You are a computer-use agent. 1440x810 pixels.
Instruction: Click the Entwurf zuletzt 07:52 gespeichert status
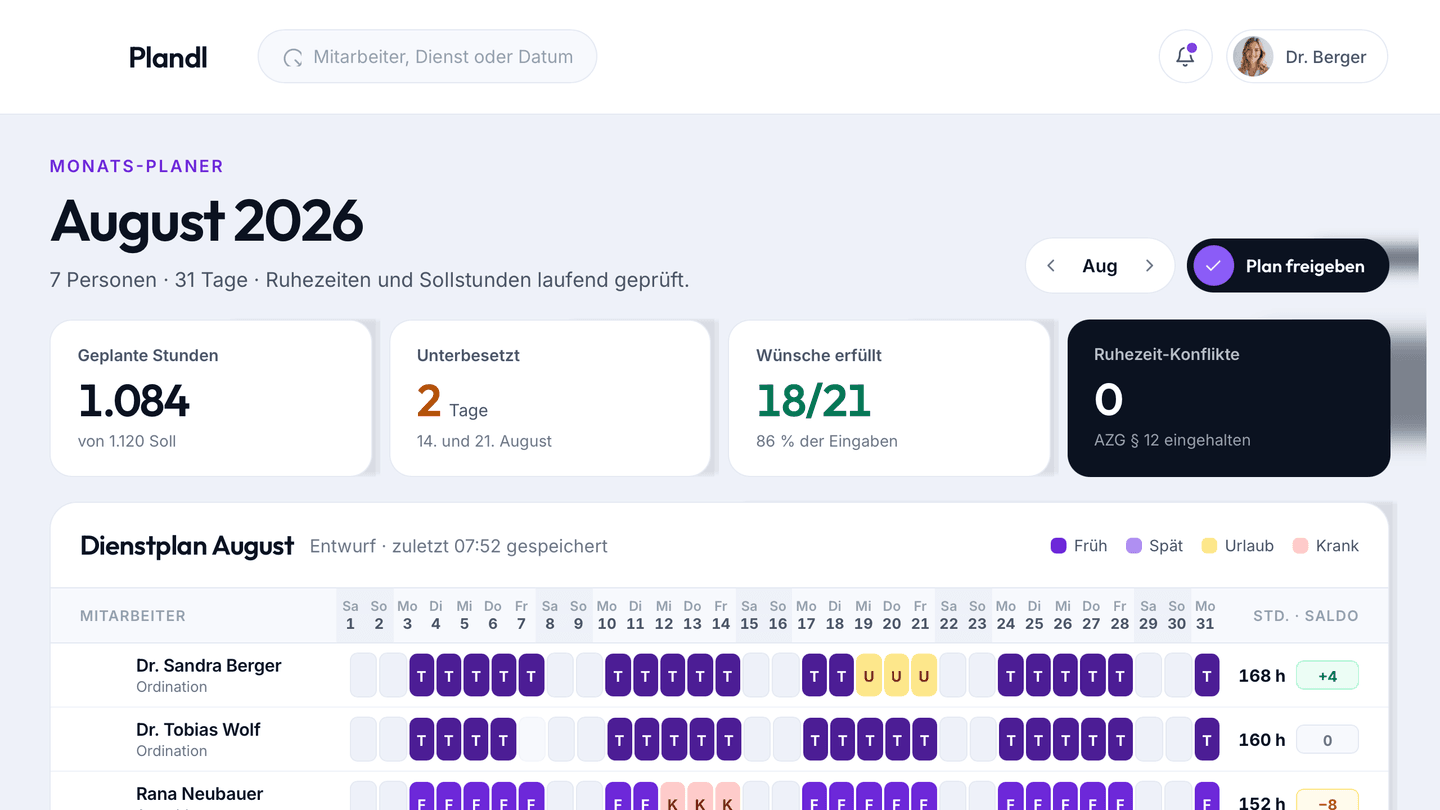click(459, 546)
